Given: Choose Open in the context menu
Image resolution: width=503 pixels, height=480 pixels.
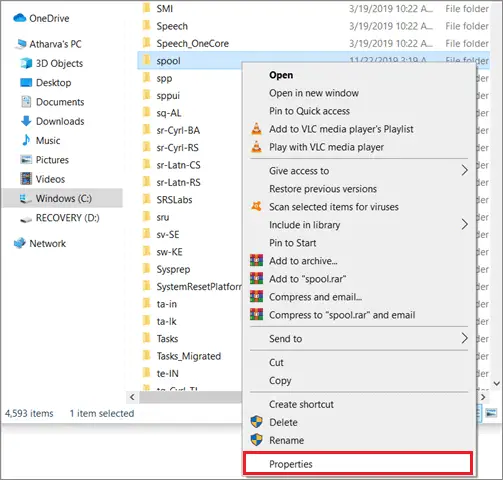Looking at the screenshot, I should pyautogui.click(x=281, y=75).
